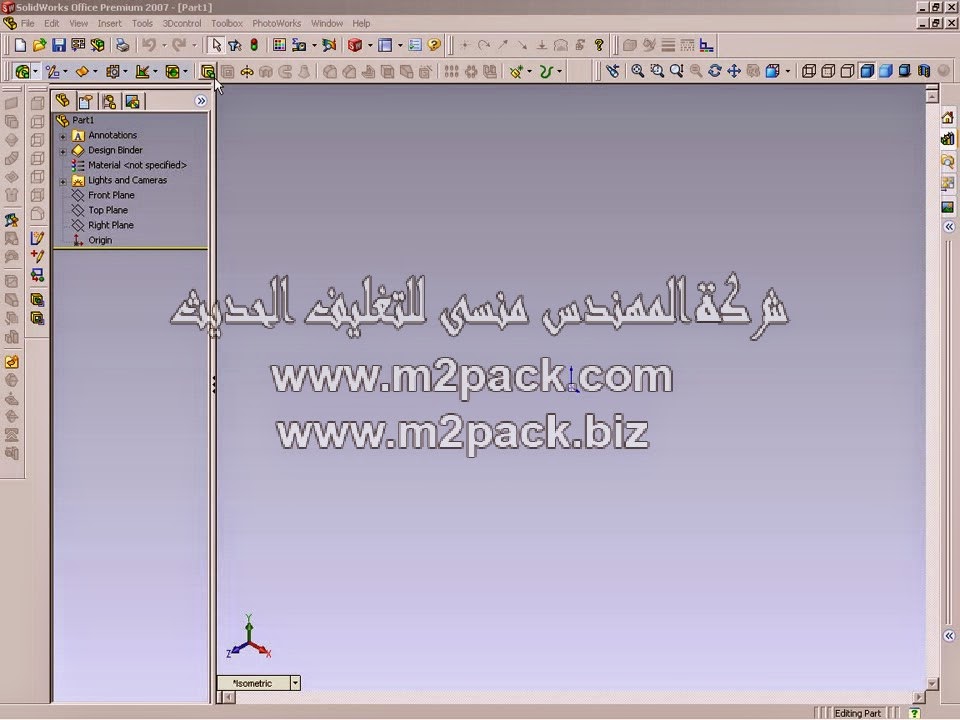Click the status bar green help icon
The height and width of the screenshot is (720, 960).
point(914,713)
